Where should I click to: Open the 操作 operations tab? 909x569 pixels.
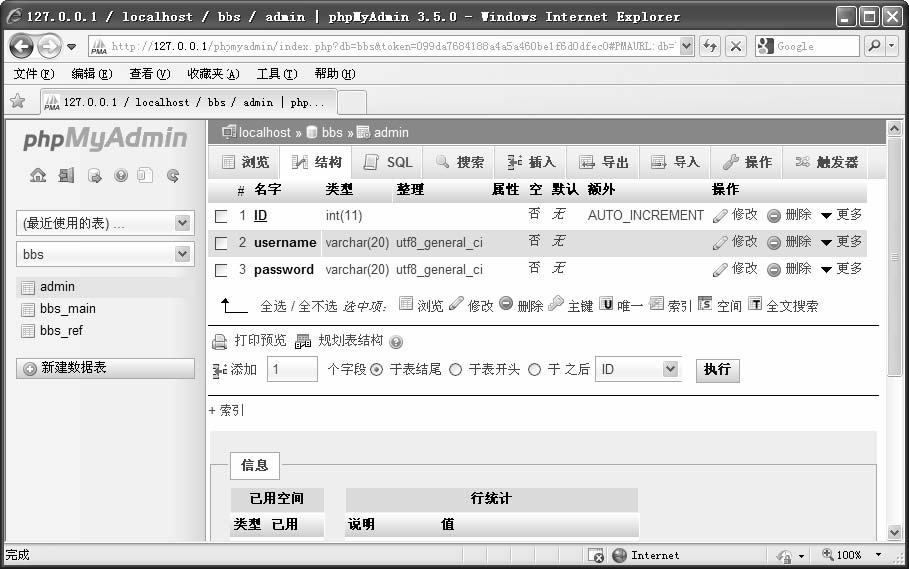click(x=747, y=162)
